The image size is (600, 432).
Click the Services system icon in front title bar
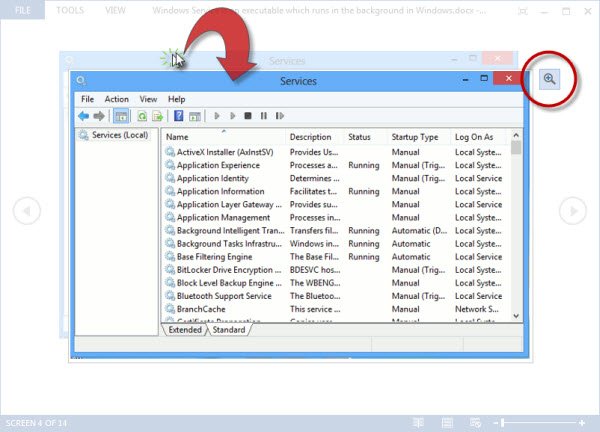click(x=81, y=80)
